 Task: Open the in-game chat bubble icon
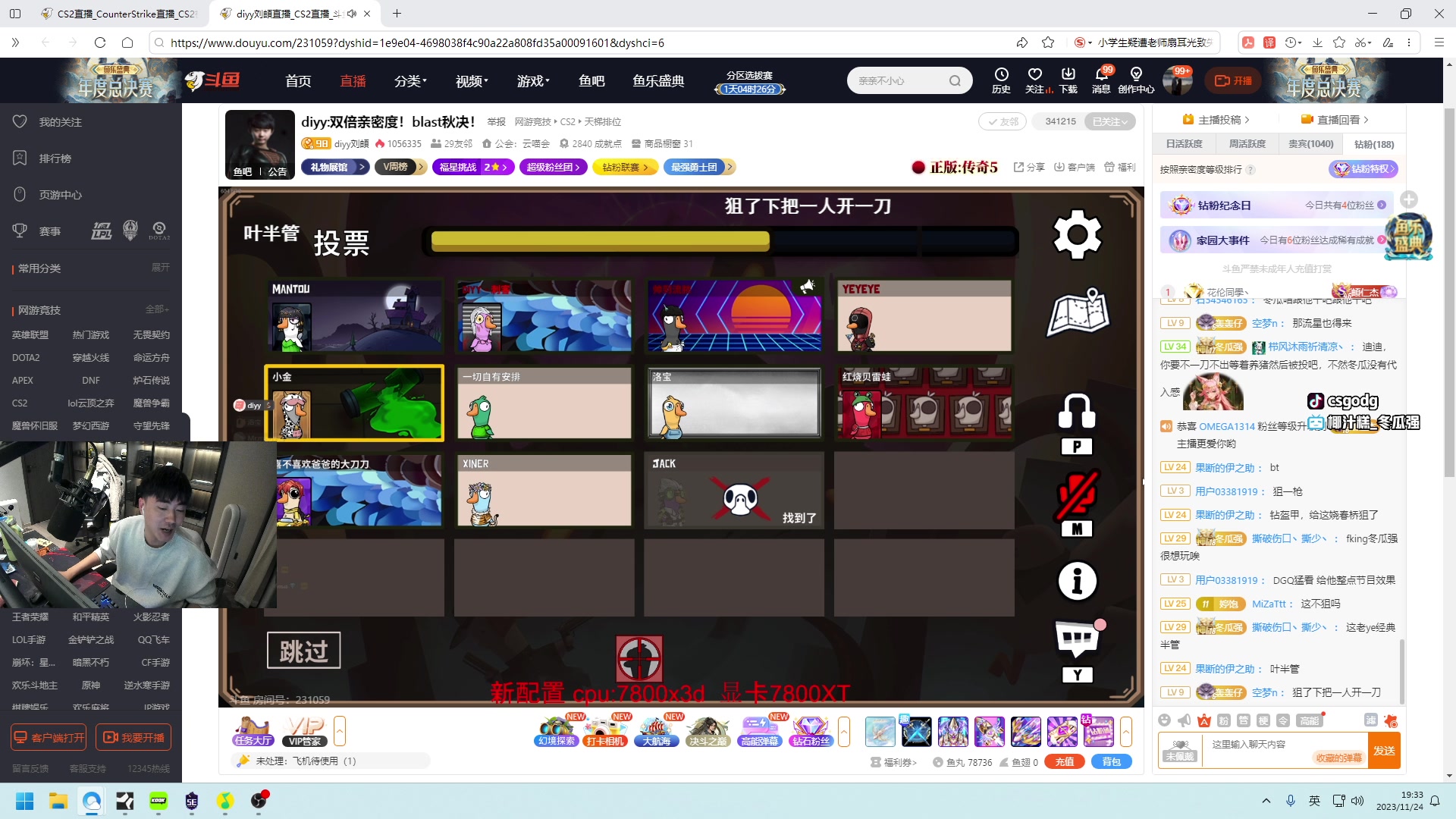[1077, 639]
